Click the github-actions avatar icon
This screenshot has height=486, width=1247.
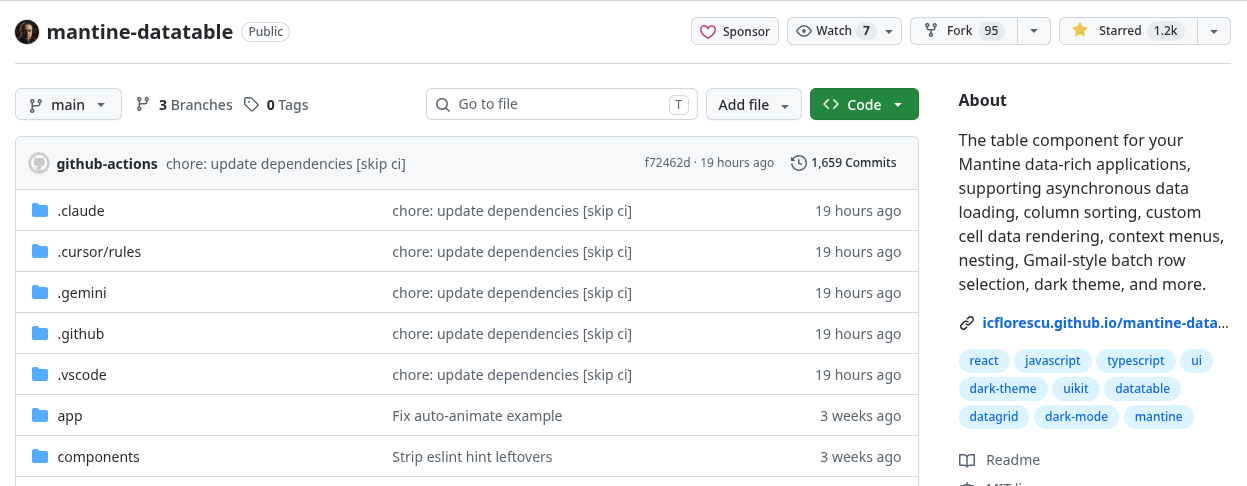pos(39,163)
